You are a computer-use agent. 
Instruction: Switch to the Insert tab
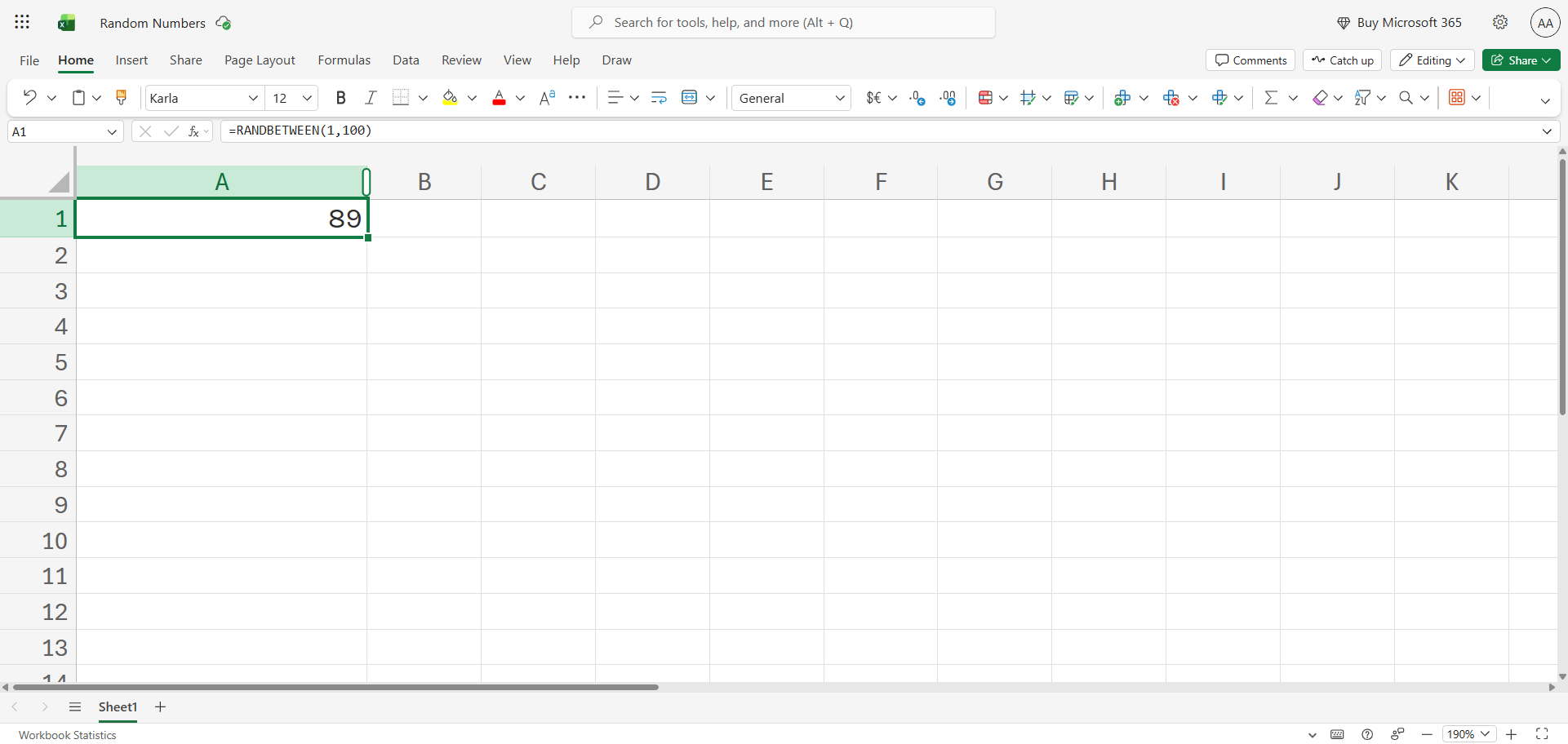pyautogui.click(x=131, y=60)
